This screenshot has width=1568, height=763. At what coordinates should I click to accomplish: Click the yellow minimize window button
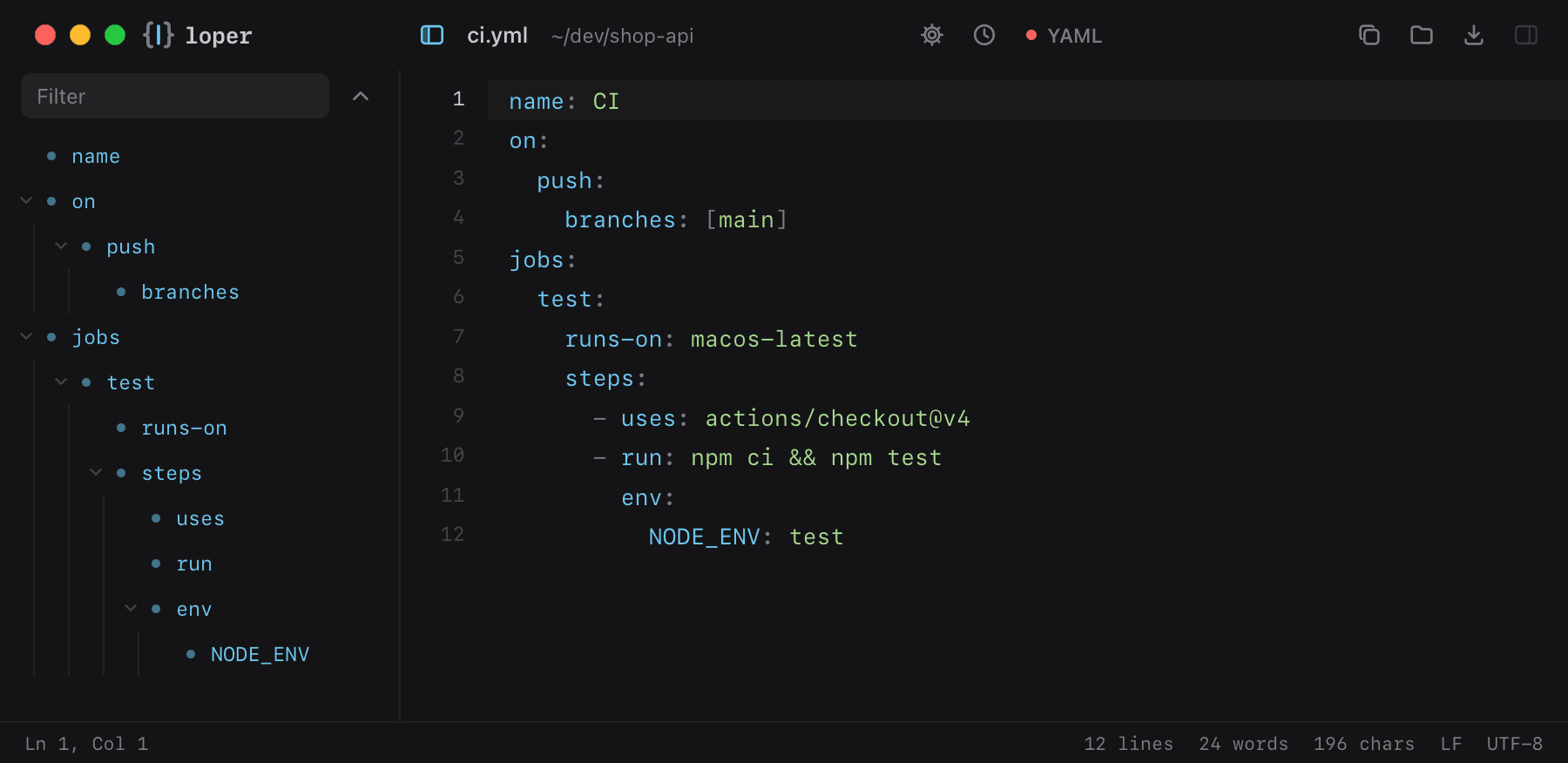80,35
